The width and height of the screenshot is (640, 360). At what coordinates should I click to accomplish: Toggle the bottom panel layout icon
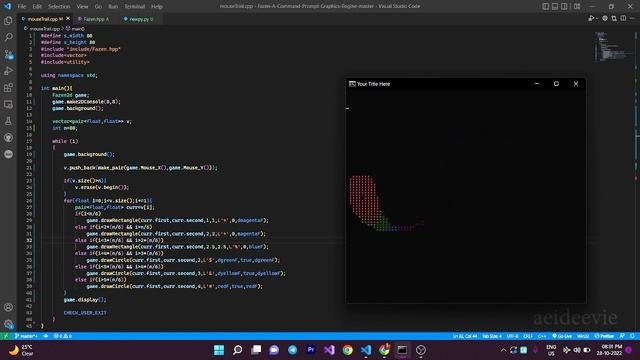555,7
